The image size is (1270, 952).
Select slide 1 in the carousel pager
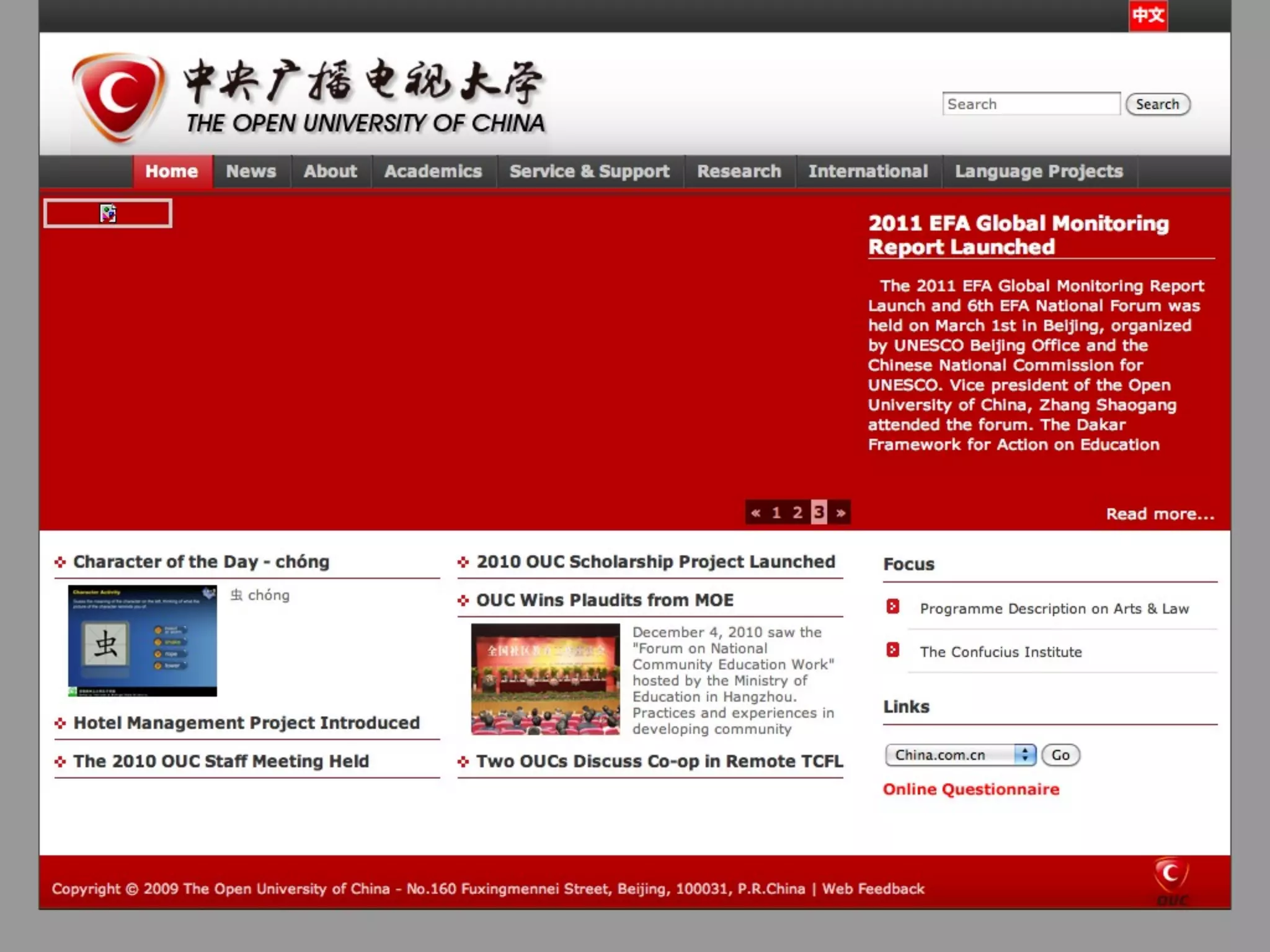click(x=776, y=513)
